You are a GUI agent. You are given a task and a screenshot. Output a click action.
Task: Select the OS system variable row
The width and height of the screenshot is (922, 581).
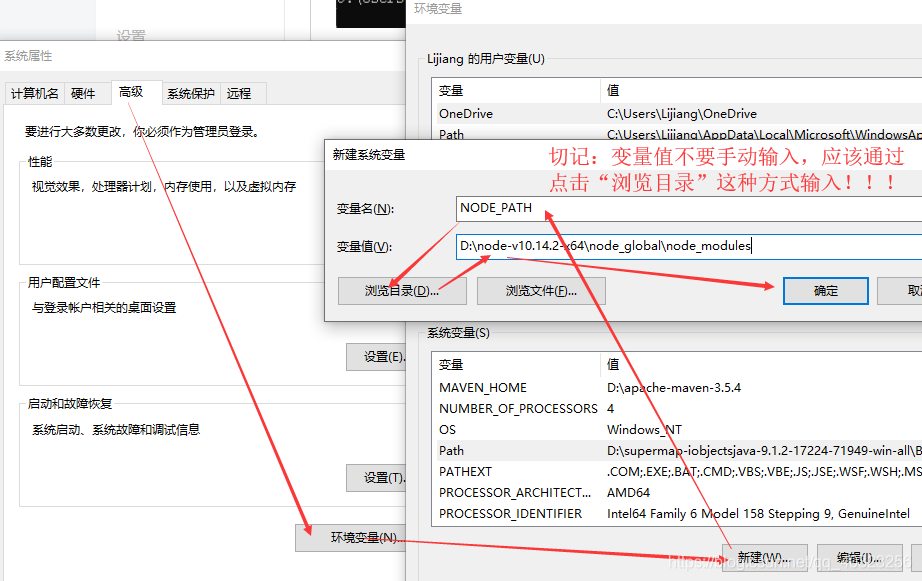pyautogui.click(x=677, y=430)
